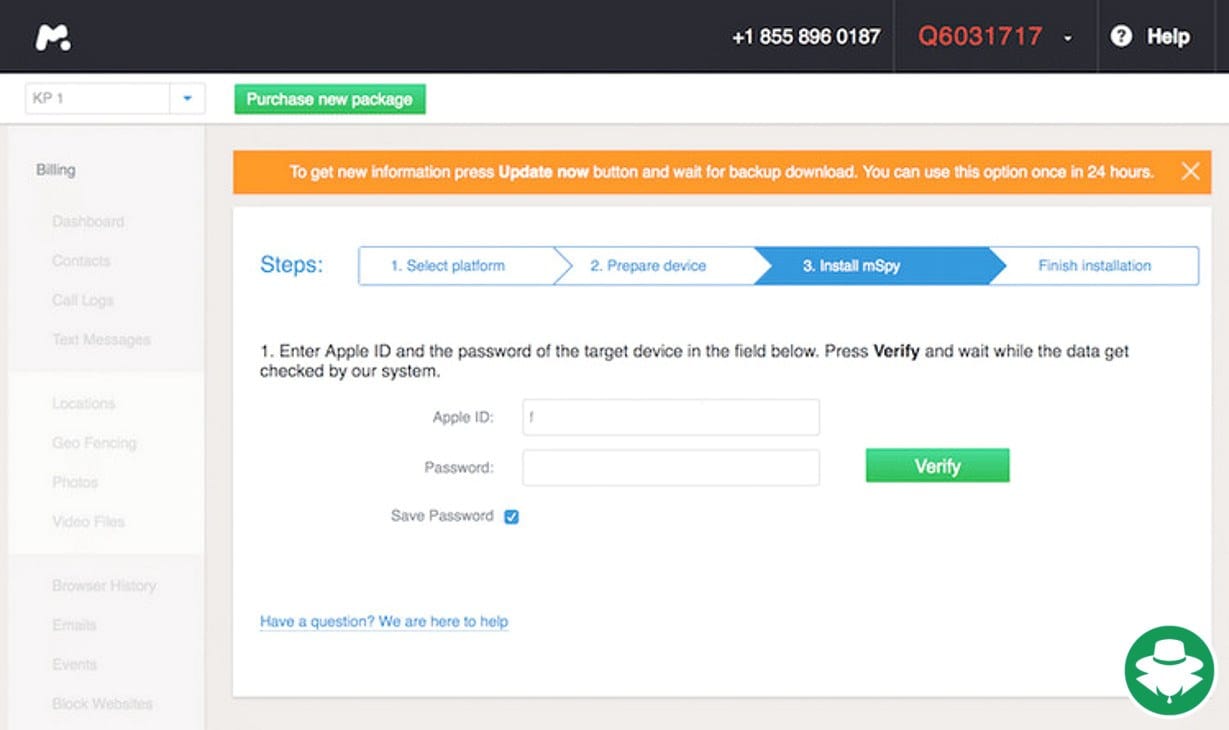This screenshot has width=1229, height=730.
Task: Open the KP 1 device dropdown arrow
Action: click(x=187, y=99)
